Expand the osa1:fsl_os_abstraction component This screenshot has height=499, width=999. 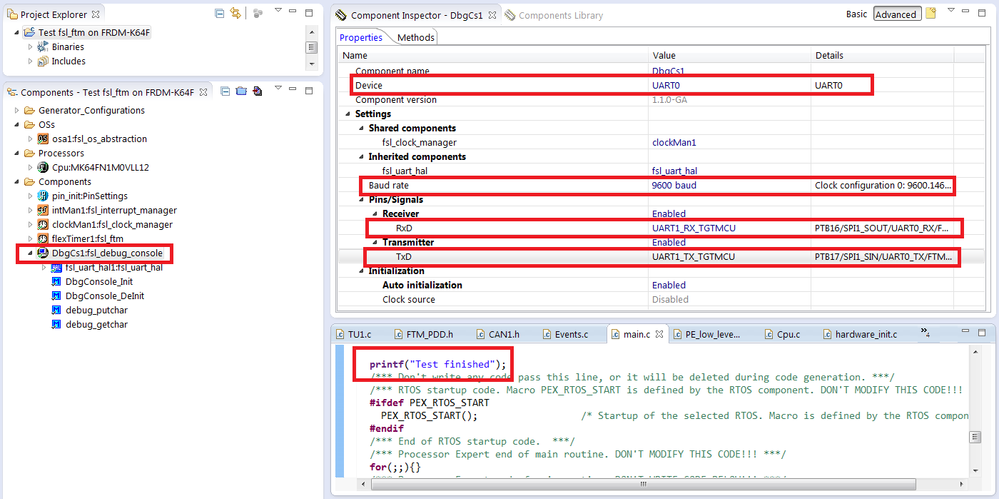pos(30,139)
